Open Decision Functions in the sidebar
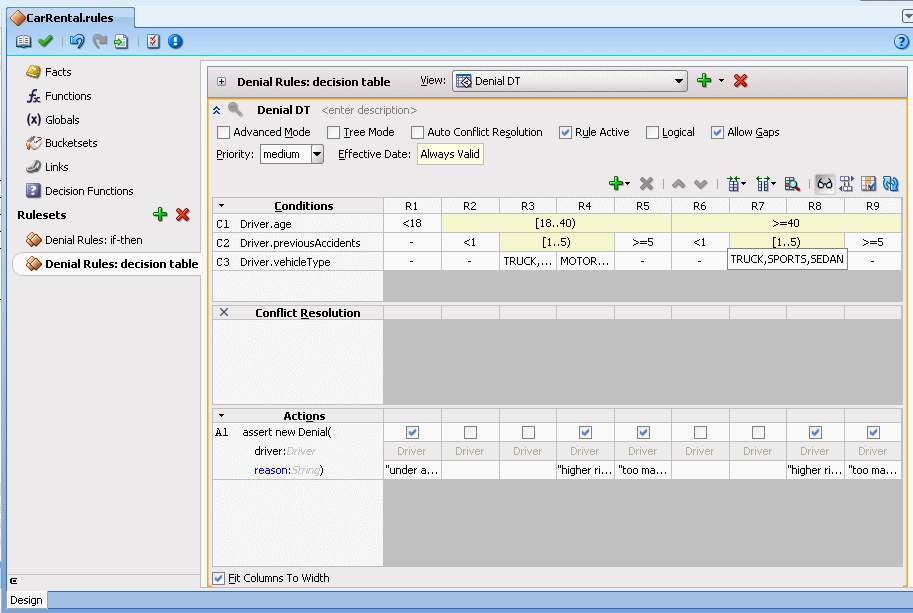The height and width of the screenshot is (613, 913). (x=89, y=191)
